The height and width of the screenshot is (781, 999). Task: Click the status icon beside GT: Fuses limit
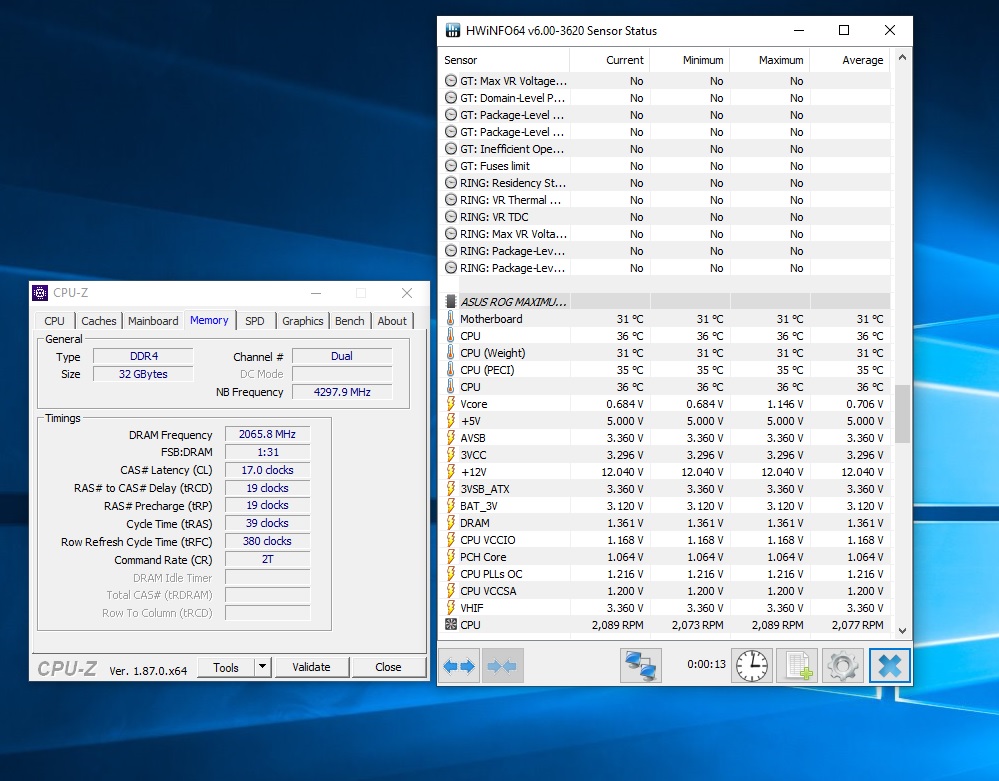click(450, 166)
